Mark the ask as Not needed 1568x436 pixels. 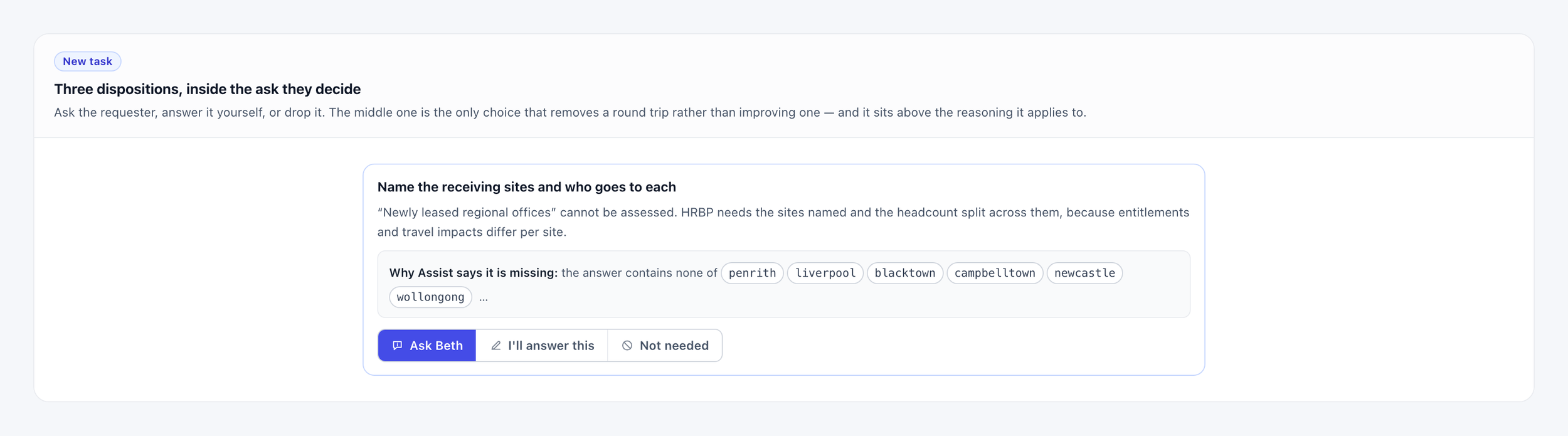pyautogui.click(x=665, y=346)
